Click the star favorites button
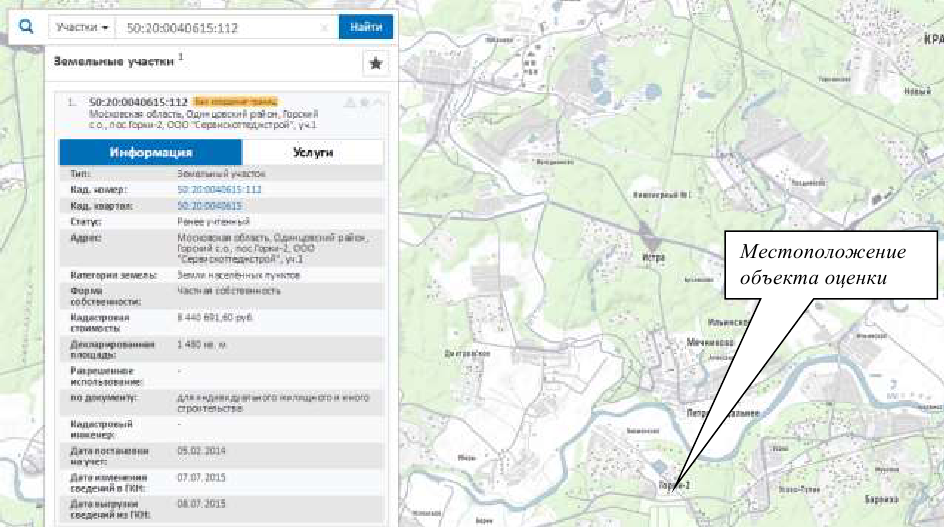The image size is (944, 527). click(375, 63)
